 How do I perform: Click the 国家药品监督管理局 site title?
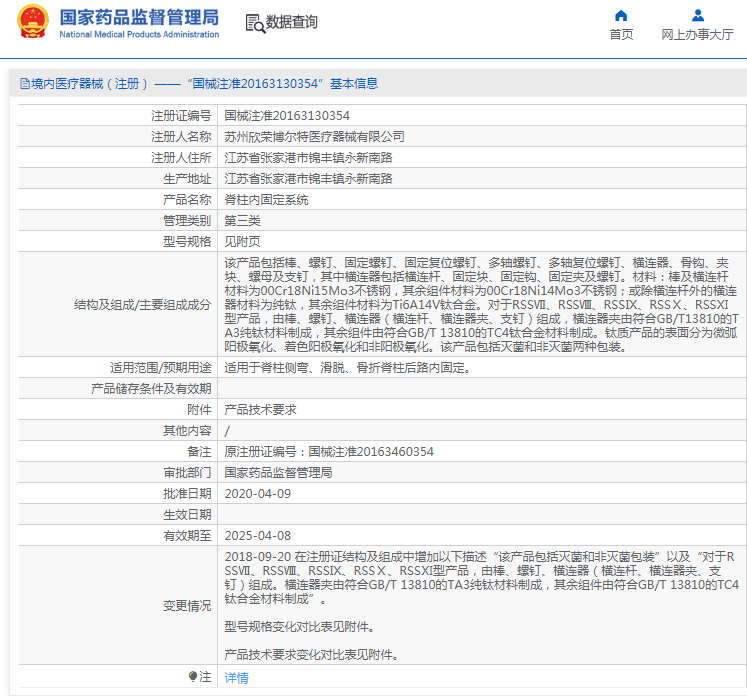[x=138, y=17]
